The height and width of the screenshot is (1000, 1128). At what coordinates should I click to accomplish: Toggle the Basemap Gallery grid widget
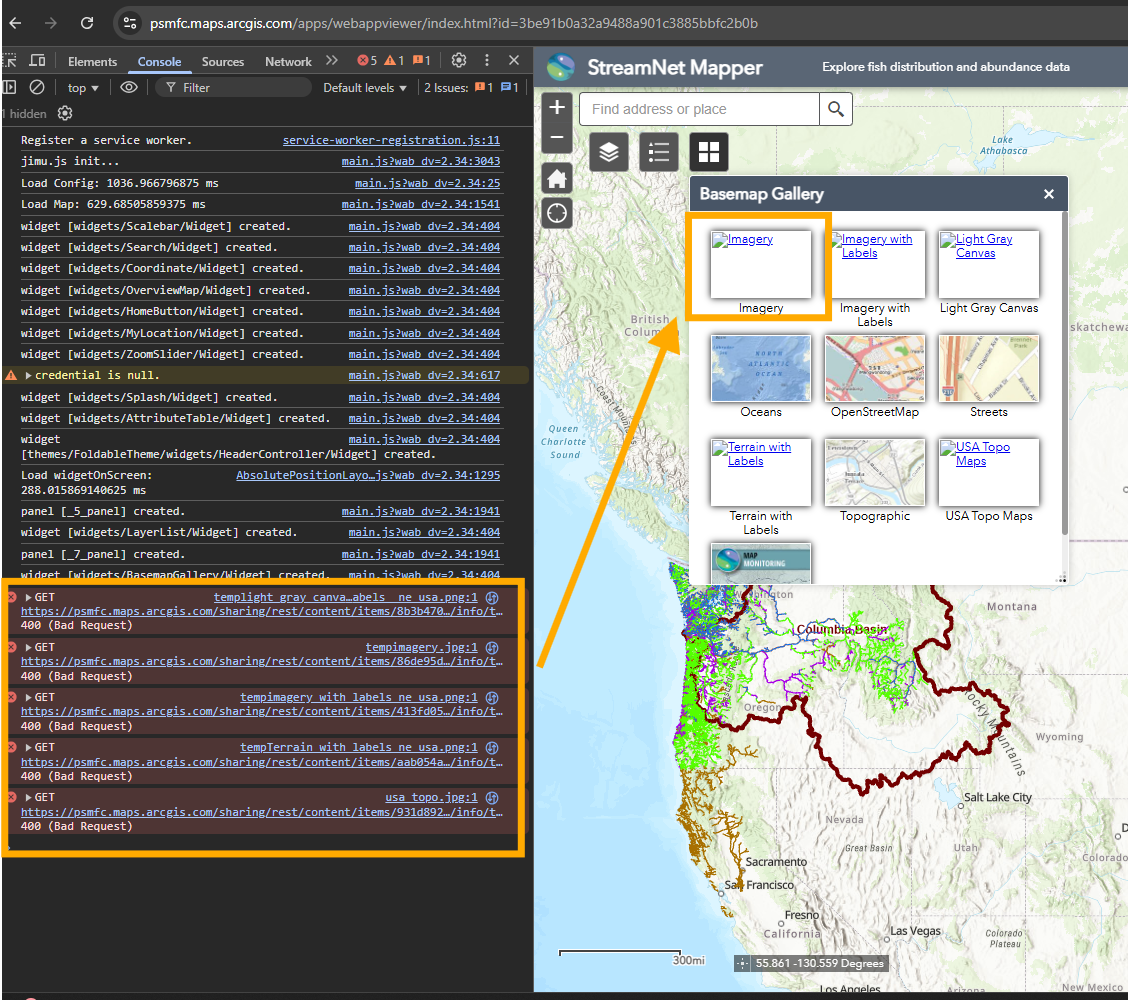709,152
